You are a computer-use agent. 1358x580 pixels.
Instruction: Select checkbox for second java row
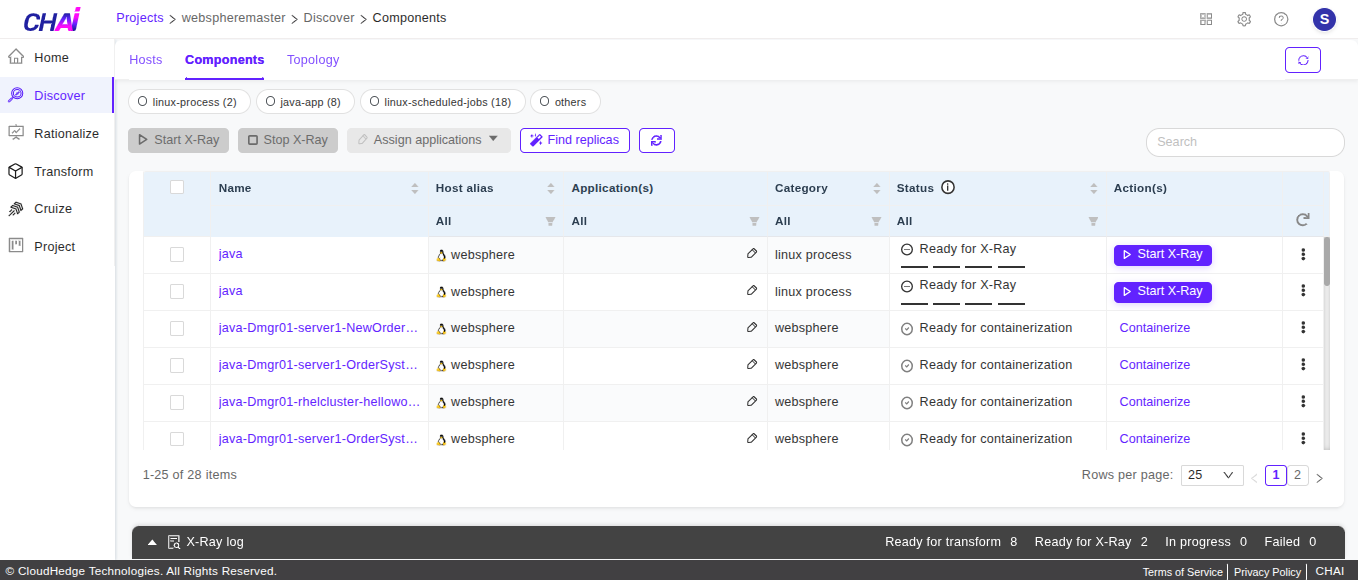tap(177, 292)
